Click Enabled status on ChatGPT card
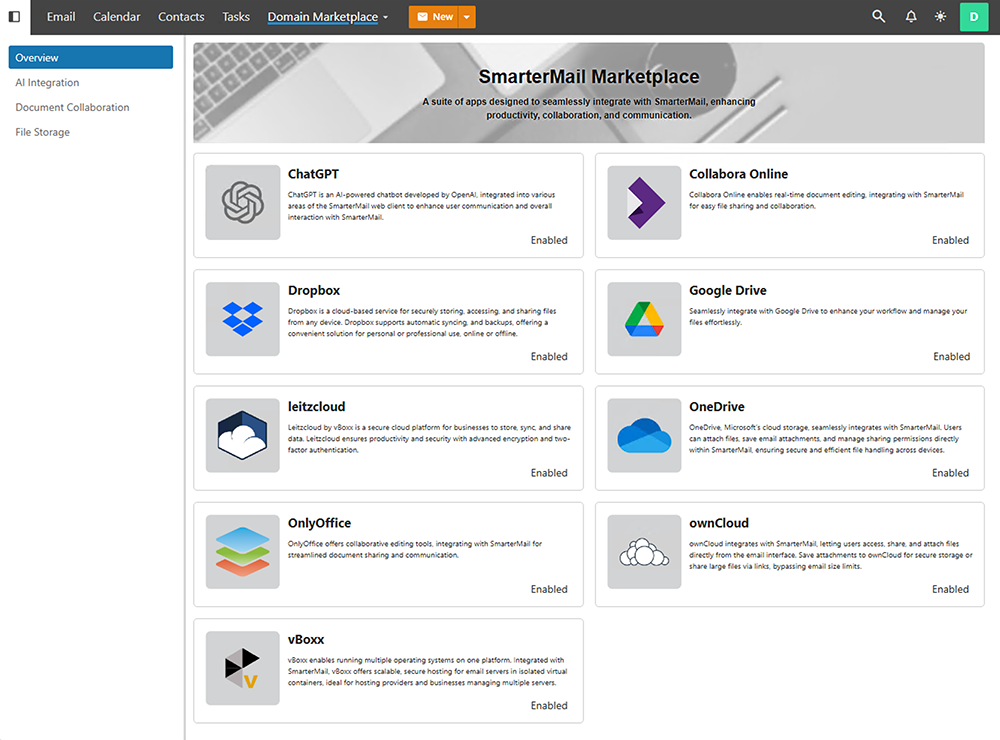The height and width of the screenshot is (740, 1000). pos(549,240)
